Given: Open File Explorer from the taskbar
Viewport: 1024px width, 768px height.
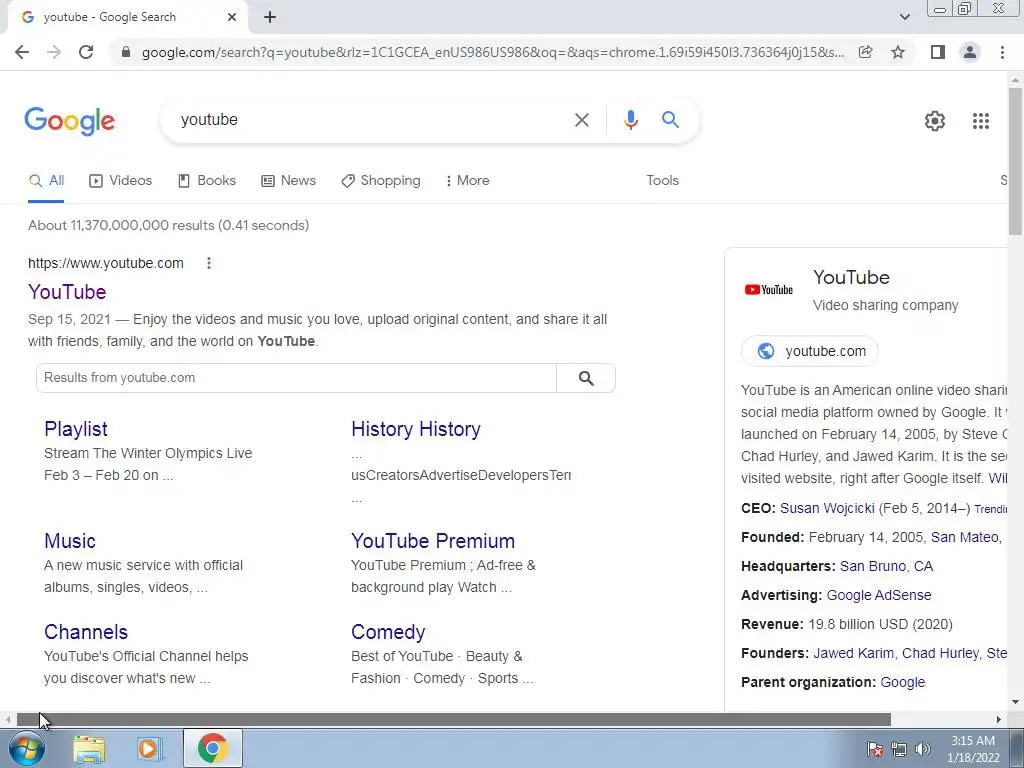Looking at the screenshot, I should pyautogui.click(x=89, y=749).
